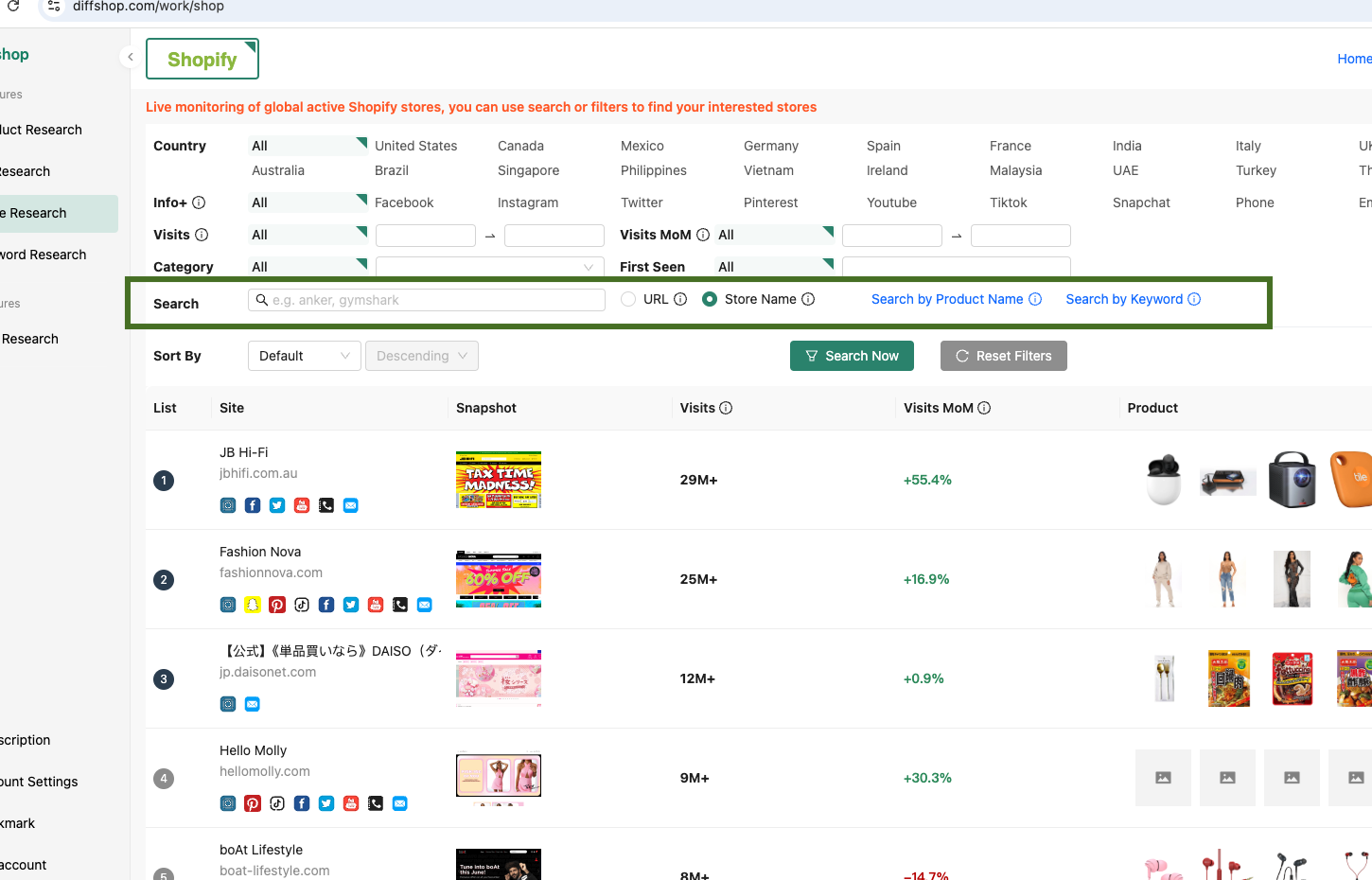Open the Product Research sidebar section

tap(44, 130)
